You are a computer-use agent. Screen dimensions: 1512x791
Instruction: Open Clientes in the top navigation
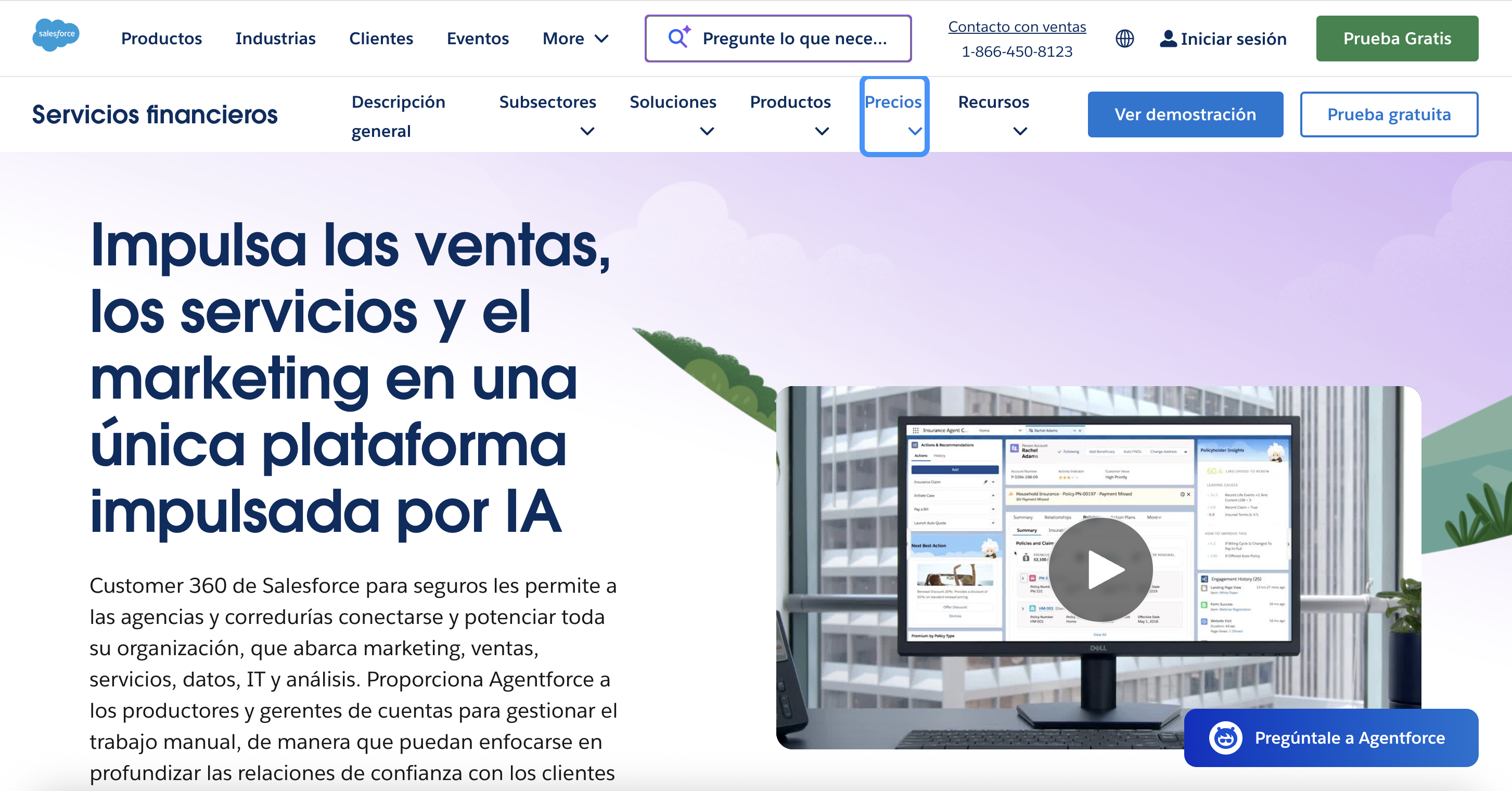tap(381, 39)
